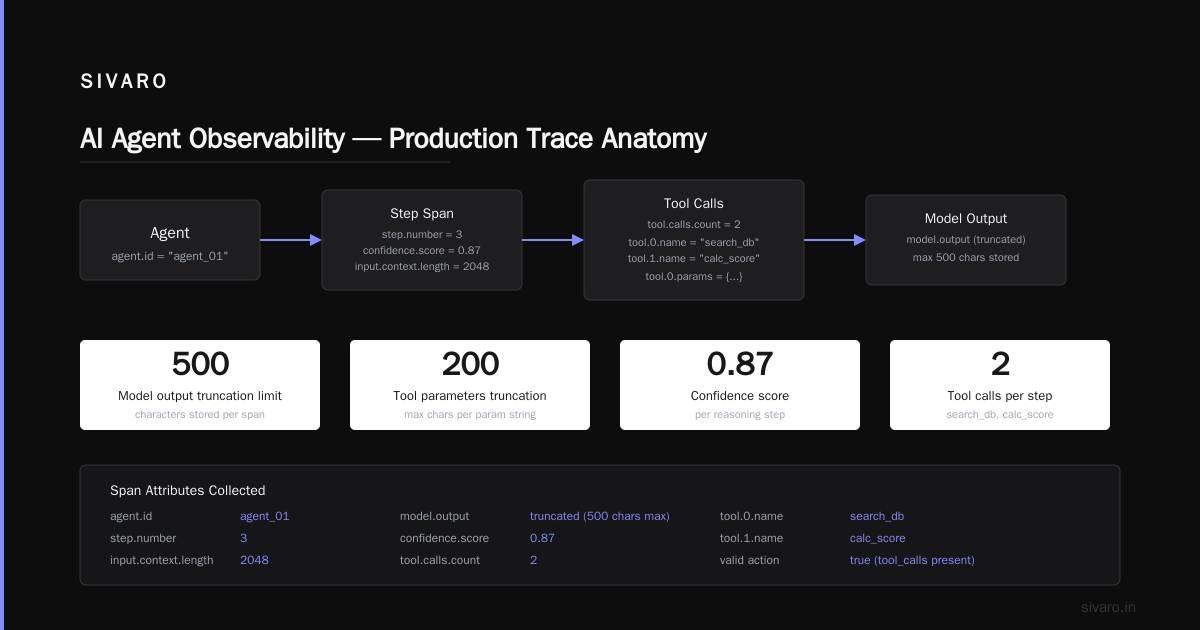Click the 'input.context.length' key in the table
1200x630 pixels.
pos(162,560)
